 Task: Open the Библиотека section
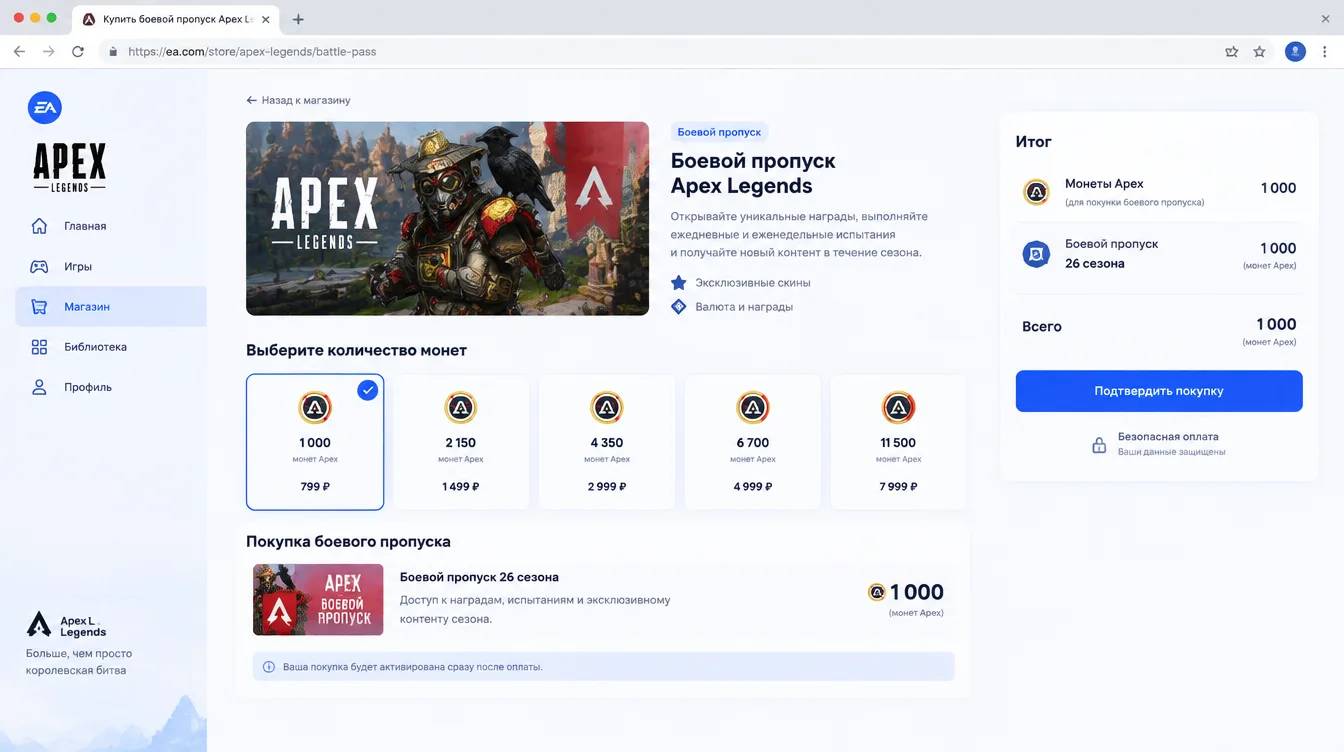click(x=111, y=347)
